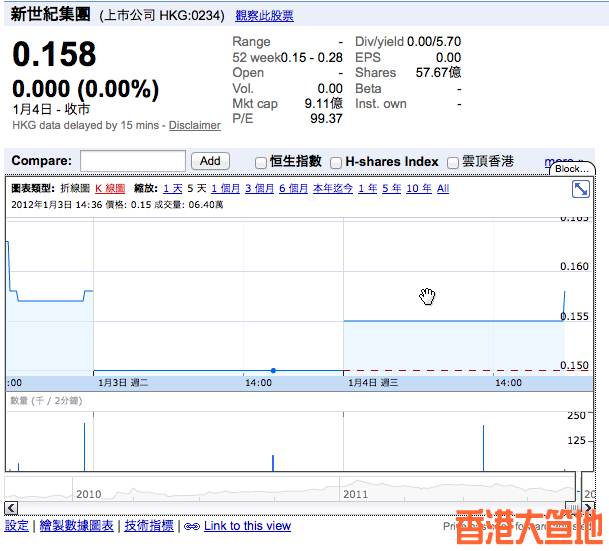Click chain link icon beside Link to this view

(191, 527)
